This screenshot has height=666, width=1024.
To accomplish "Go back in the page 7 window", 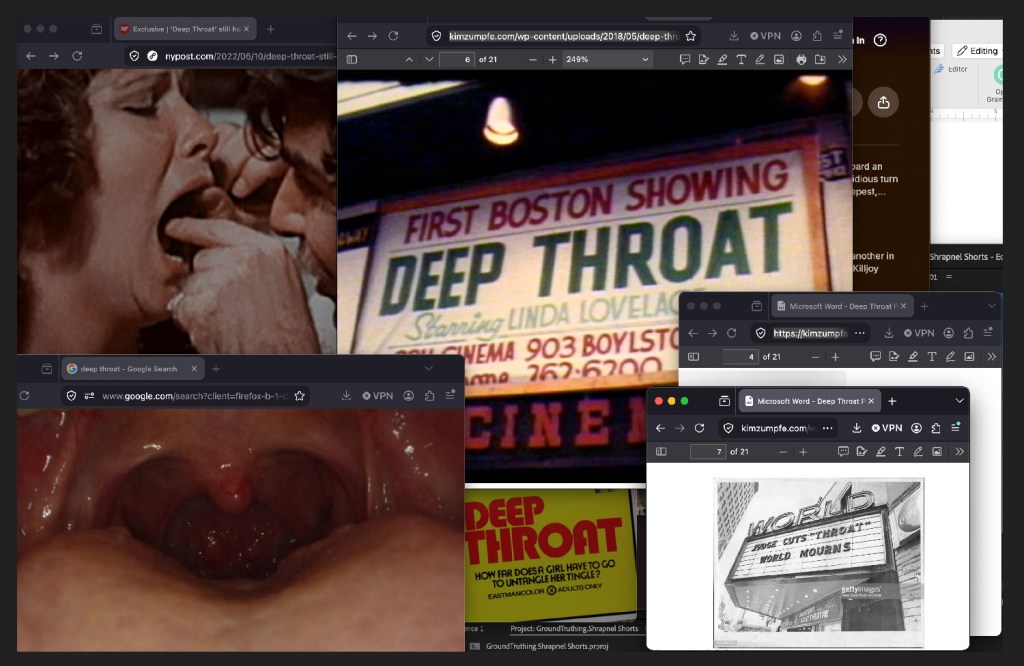I will [x=660, y=428].
